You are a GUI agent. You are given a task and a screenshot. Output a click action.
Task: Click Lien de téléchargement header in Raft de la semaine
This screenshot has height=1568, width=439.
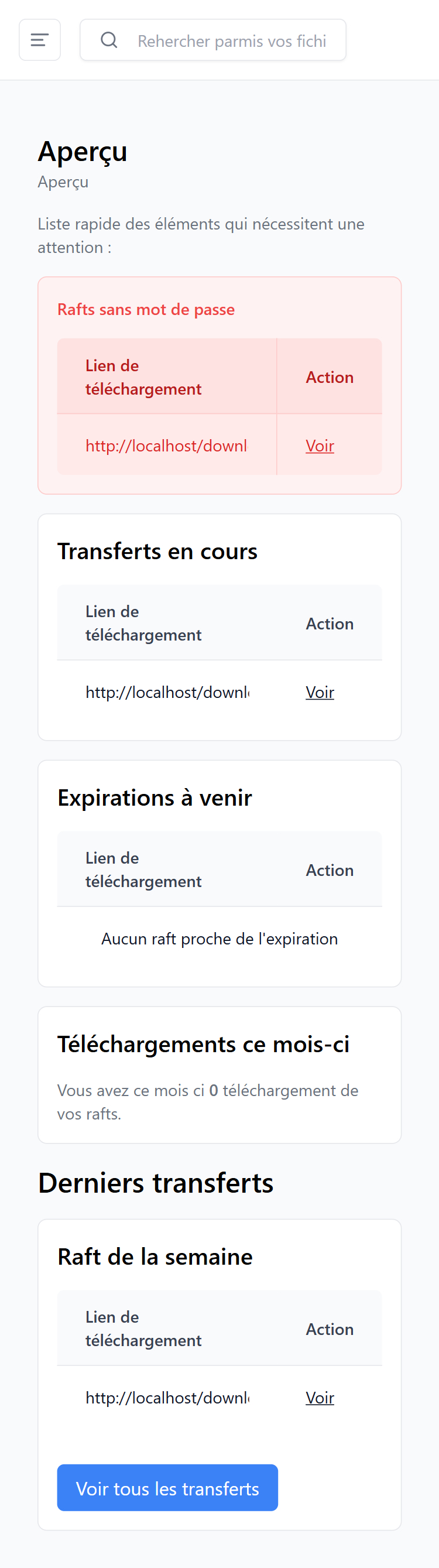tap(143, 1328)
